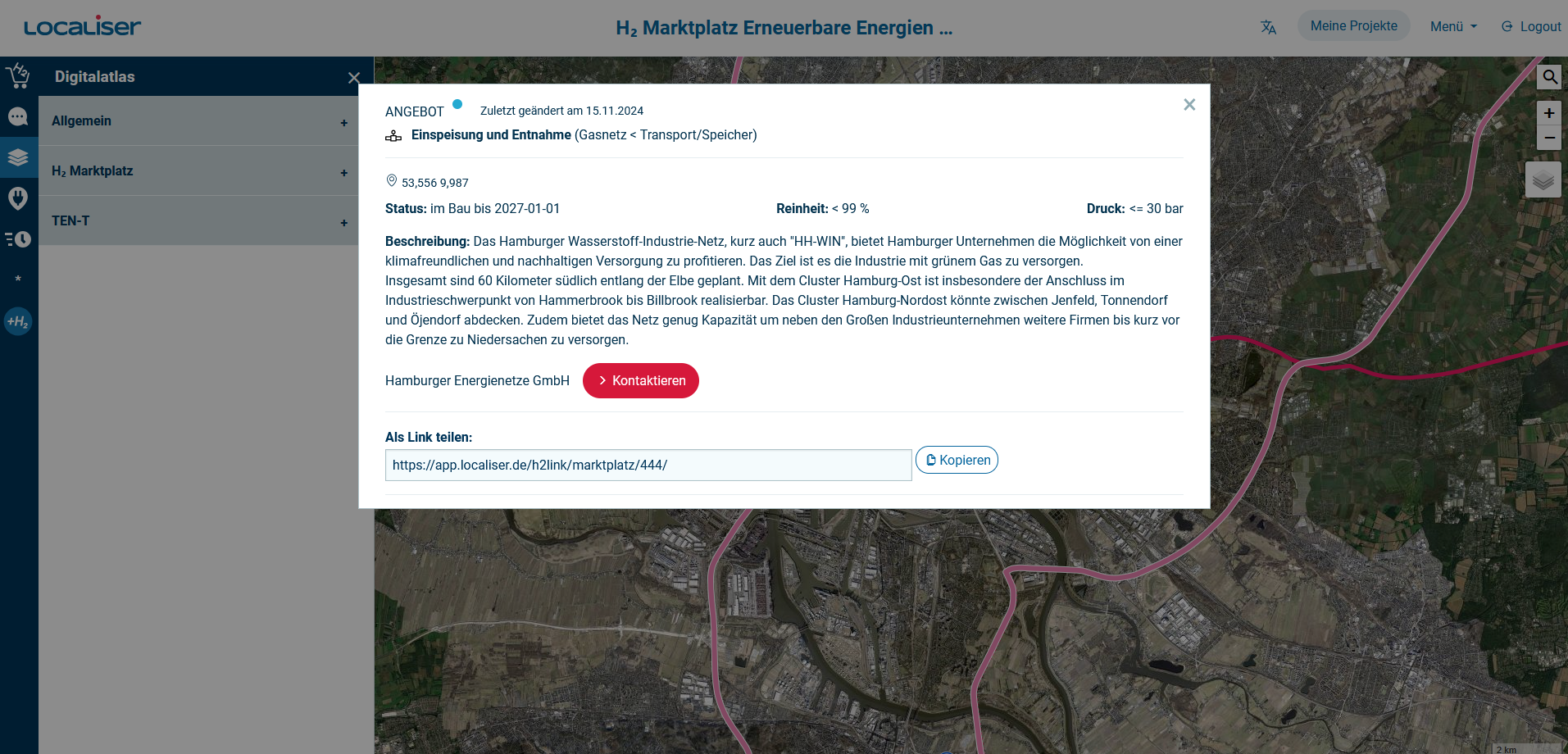Click the chat speech bubble sidebar icon
The image size is (1568, 754).
pos(18,117)
